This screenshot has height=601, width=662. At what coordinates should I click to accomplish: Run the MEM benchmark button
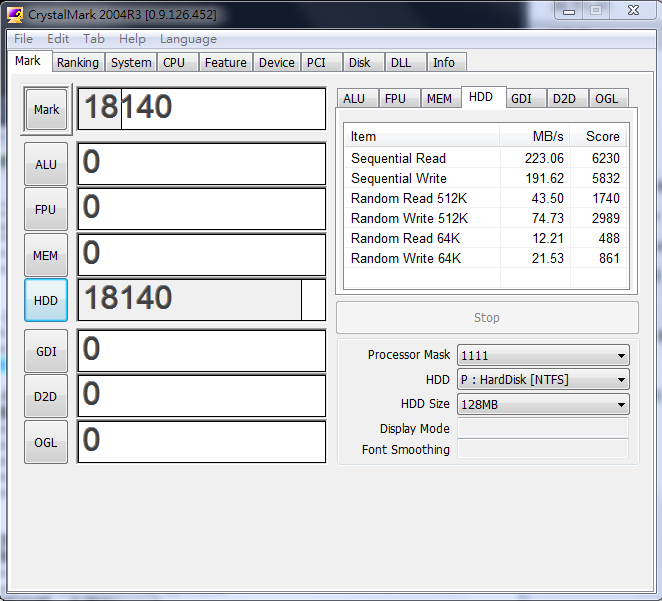[46, 255]
